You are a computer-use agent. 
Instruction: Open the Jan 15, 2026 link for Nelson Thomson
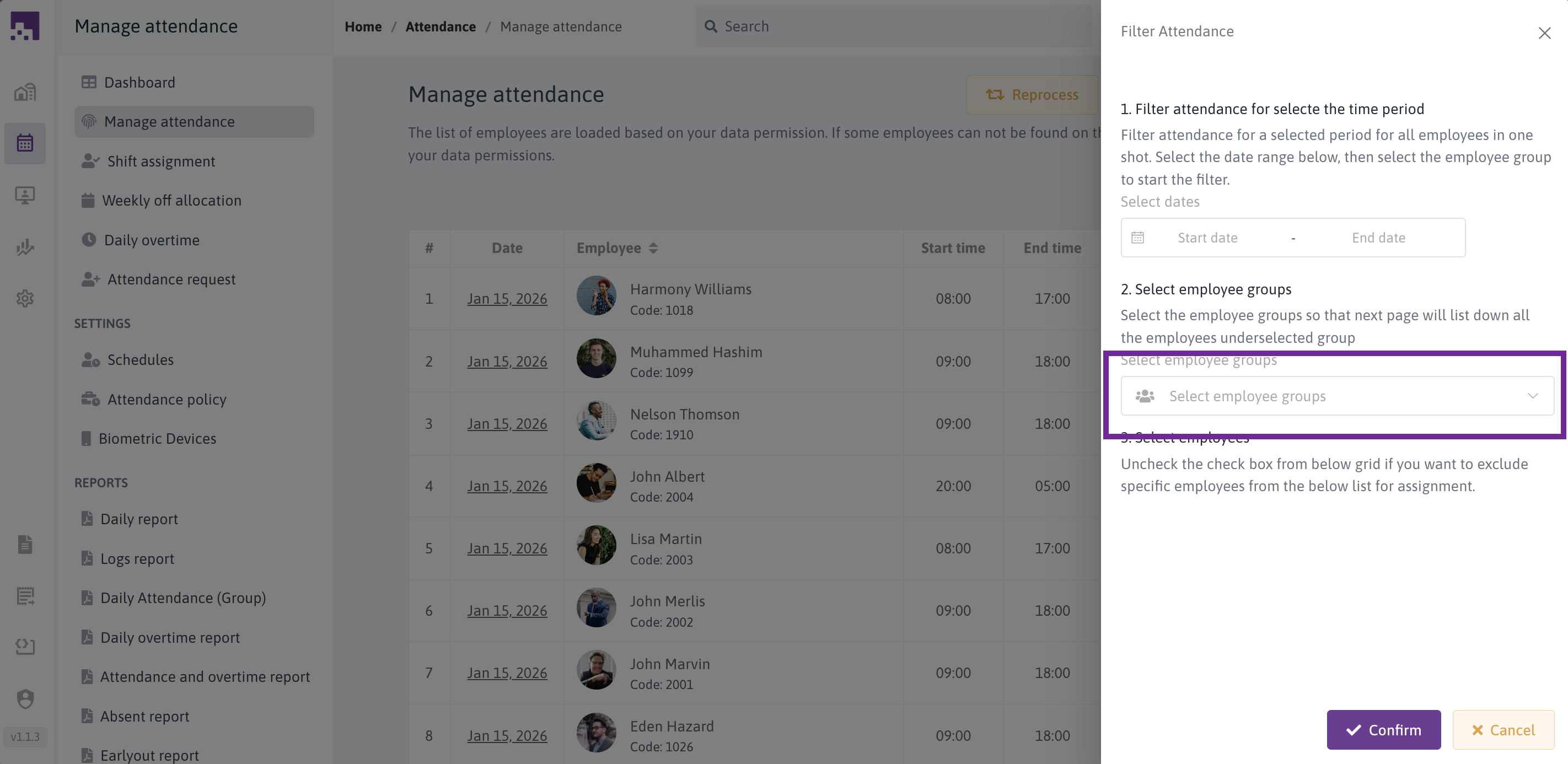[x=507, y=423]
